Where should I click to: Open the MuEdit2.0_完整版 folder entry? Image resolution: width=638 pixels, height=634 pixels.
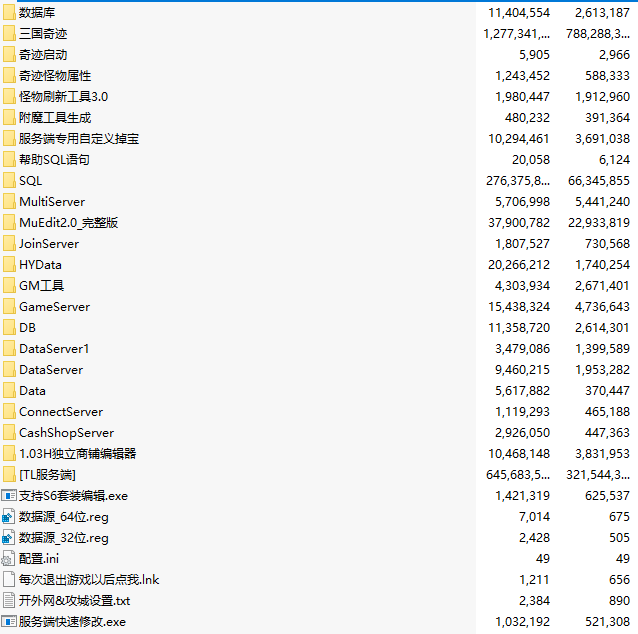point(68,222)
